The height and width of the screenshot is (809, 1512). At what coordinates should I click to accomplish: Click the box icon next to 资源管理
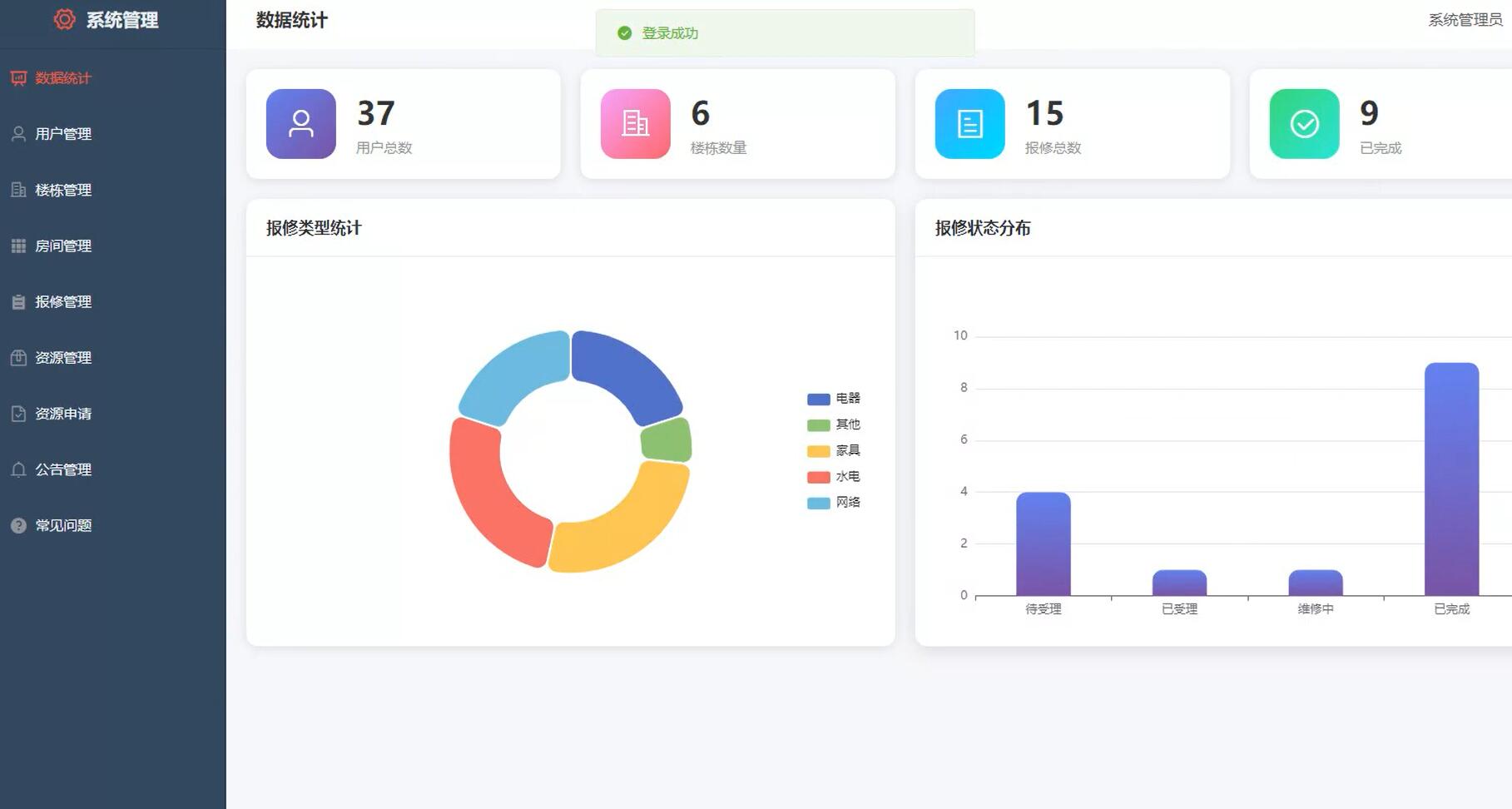click(x=18, y=357)
